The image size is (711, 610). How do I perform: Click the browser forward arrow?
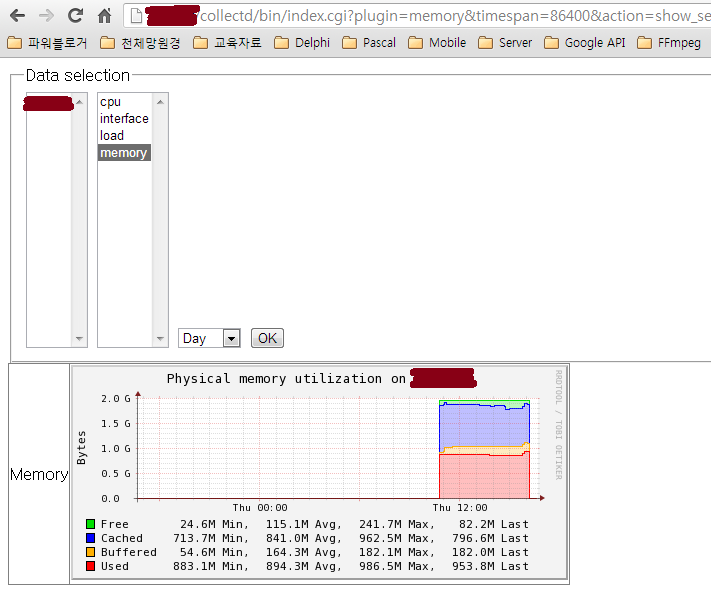click(46, 16)
